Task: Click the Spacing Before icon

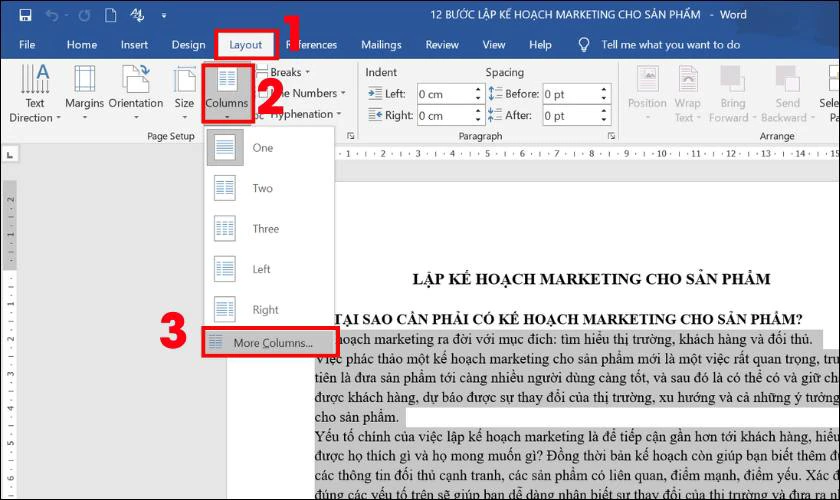Action: (495, 93)
